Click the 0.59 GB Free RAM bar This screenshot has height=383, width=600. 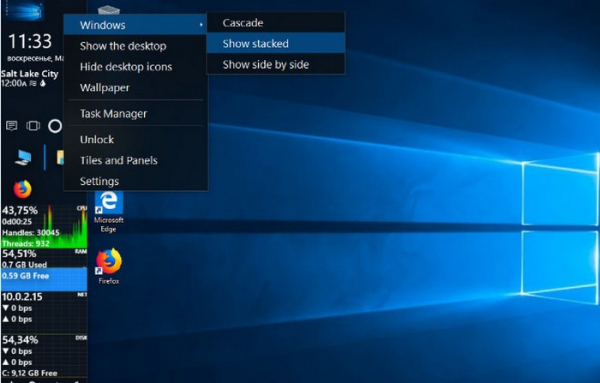tap(44, 279)
